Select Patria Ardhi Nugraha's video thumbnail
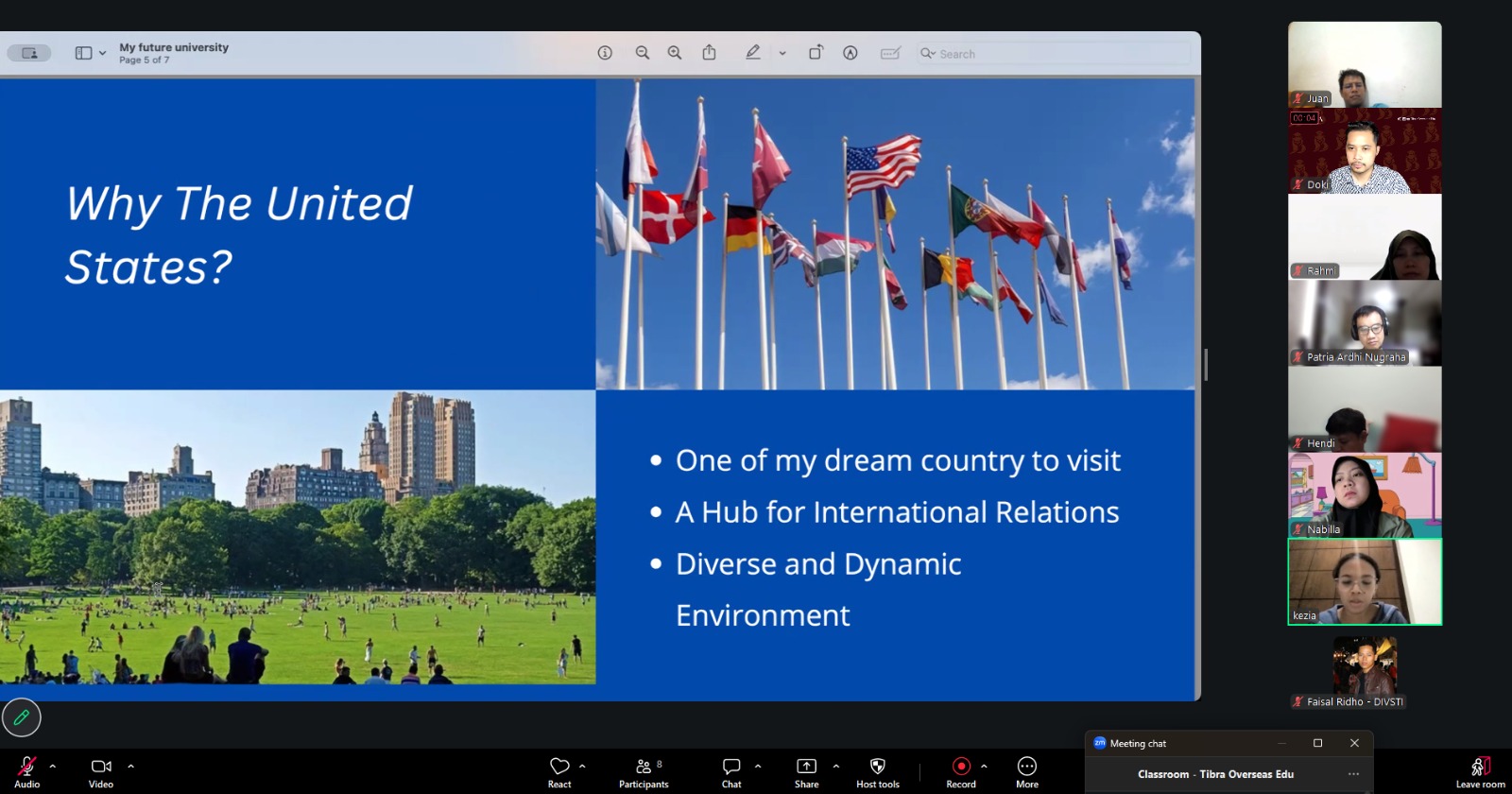 click(x=1365, y=323)
